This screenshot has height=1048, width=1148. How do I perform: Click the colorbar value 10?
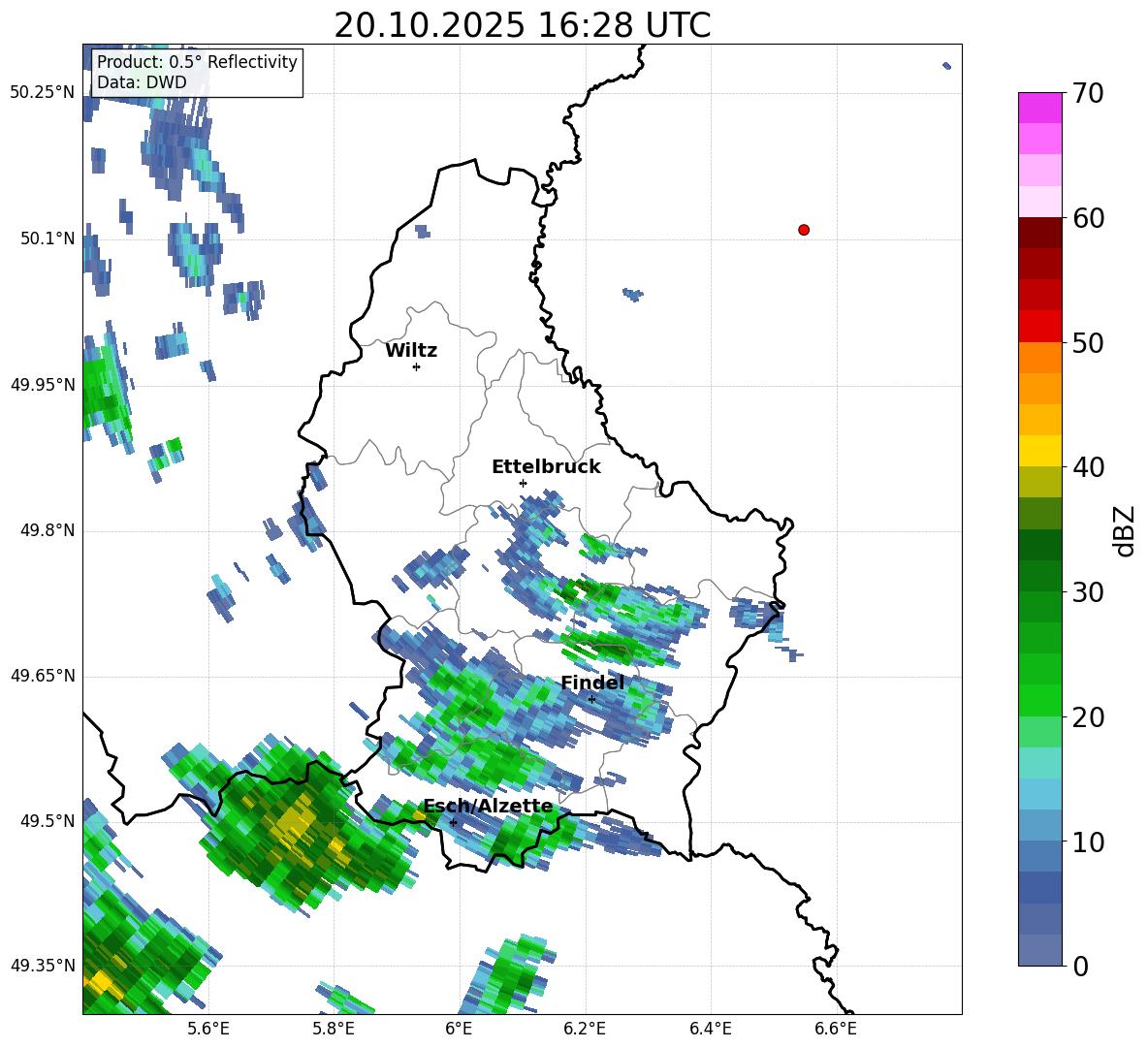click(x=1088, y=842)
